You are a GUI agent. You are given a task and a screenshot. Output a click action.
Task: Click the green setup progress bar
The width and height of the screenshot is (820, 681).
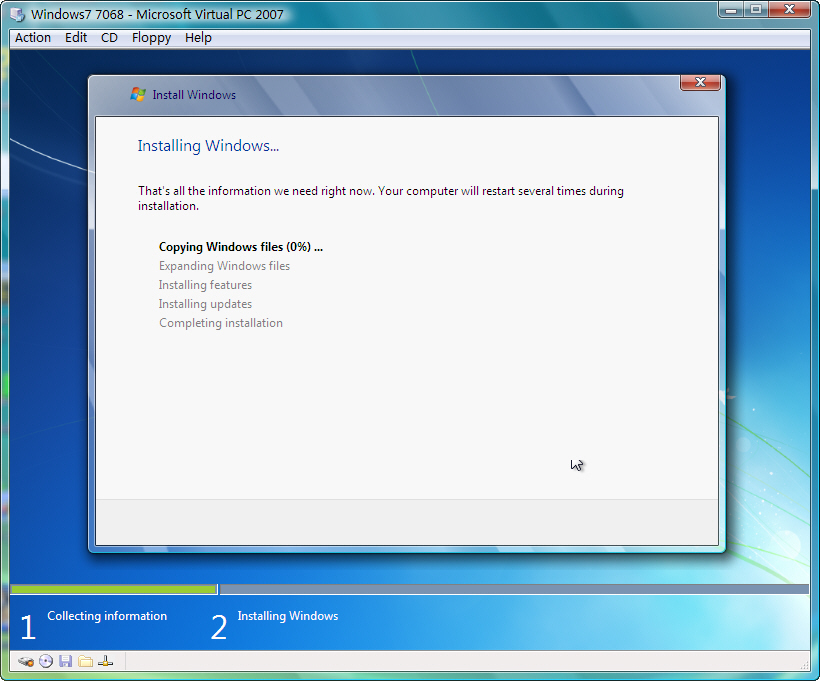coord(113,589)
